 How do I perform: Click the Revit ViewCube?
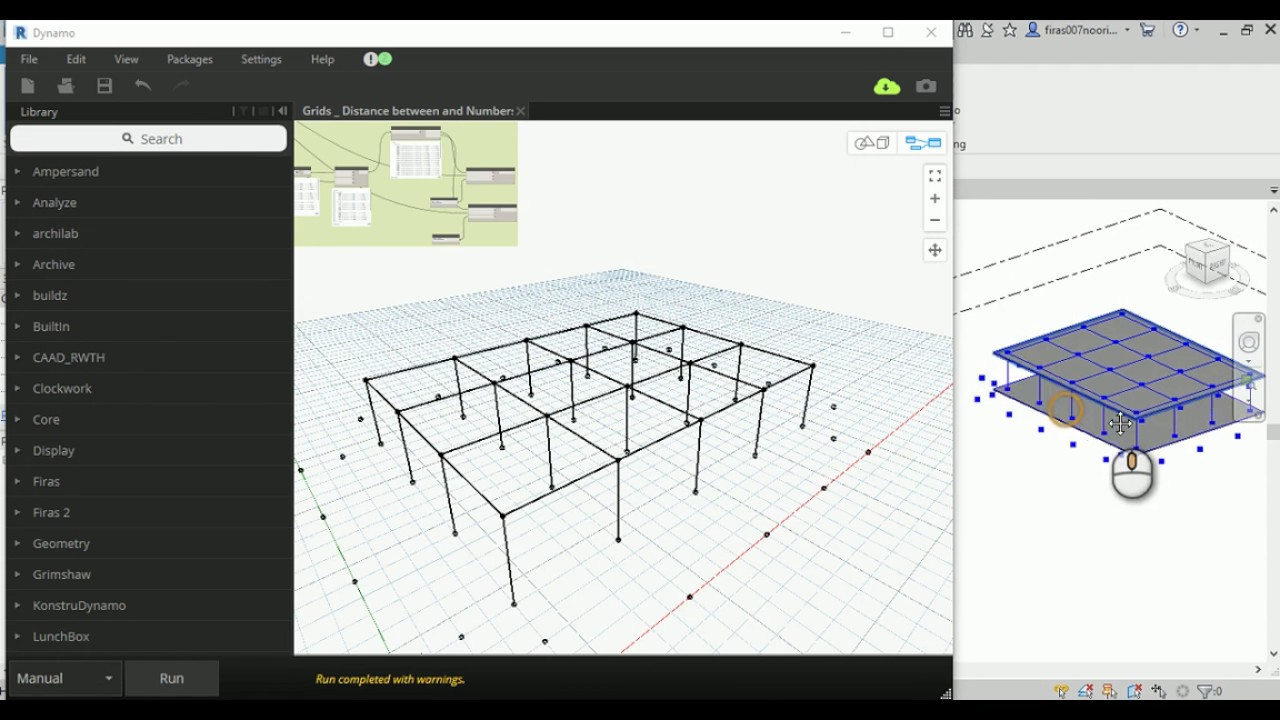point(1207,263)
